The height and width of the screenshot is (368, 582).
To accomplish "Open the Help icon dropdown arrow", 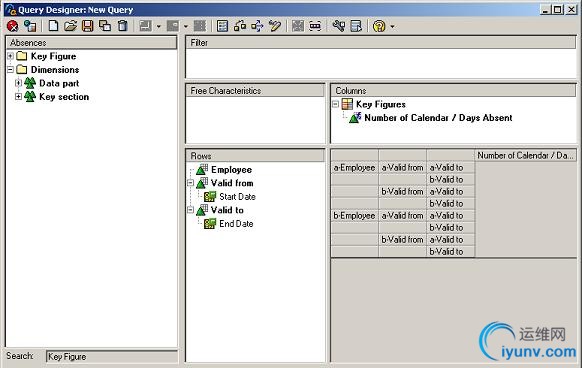I will click(392, 27).
